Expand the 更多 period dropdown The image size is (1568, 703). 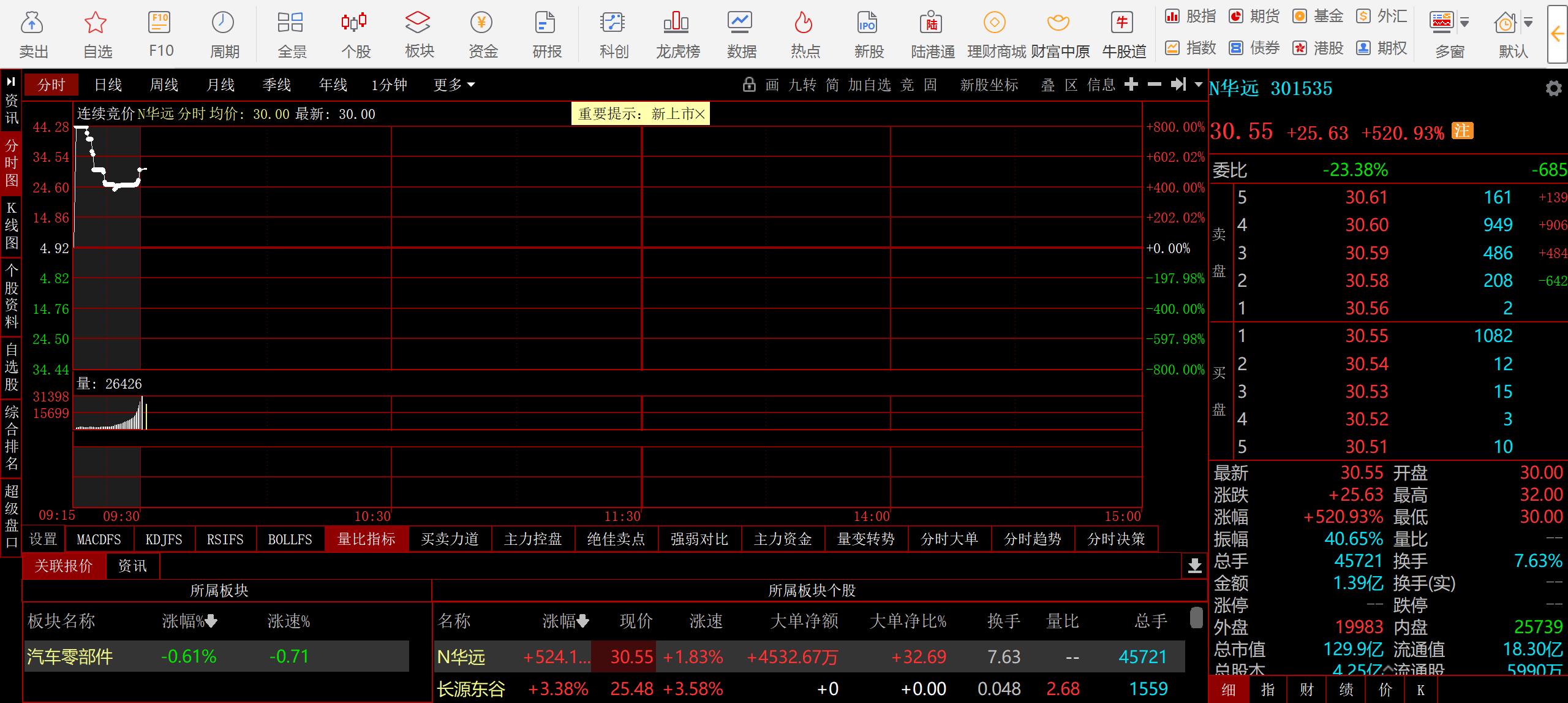tap(454, 85)
